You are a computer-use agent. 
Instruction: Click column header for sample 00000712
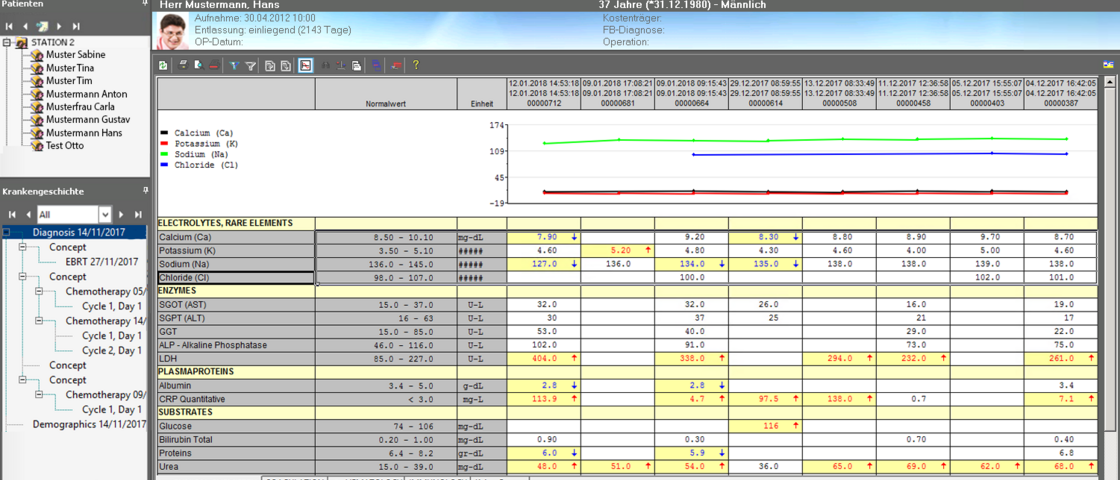pos(544,94)
